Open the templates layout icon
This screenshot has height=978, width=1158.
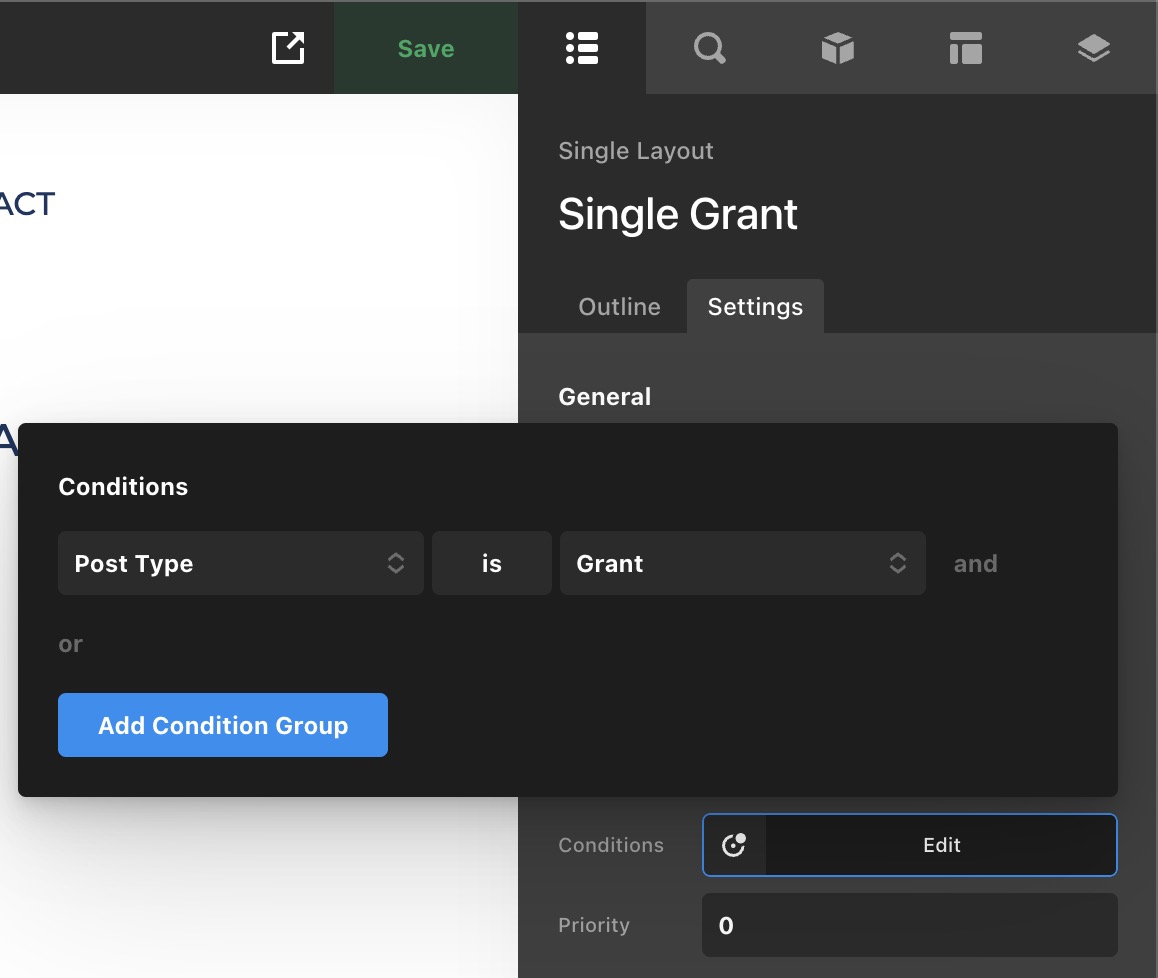[x=966, y=48]
